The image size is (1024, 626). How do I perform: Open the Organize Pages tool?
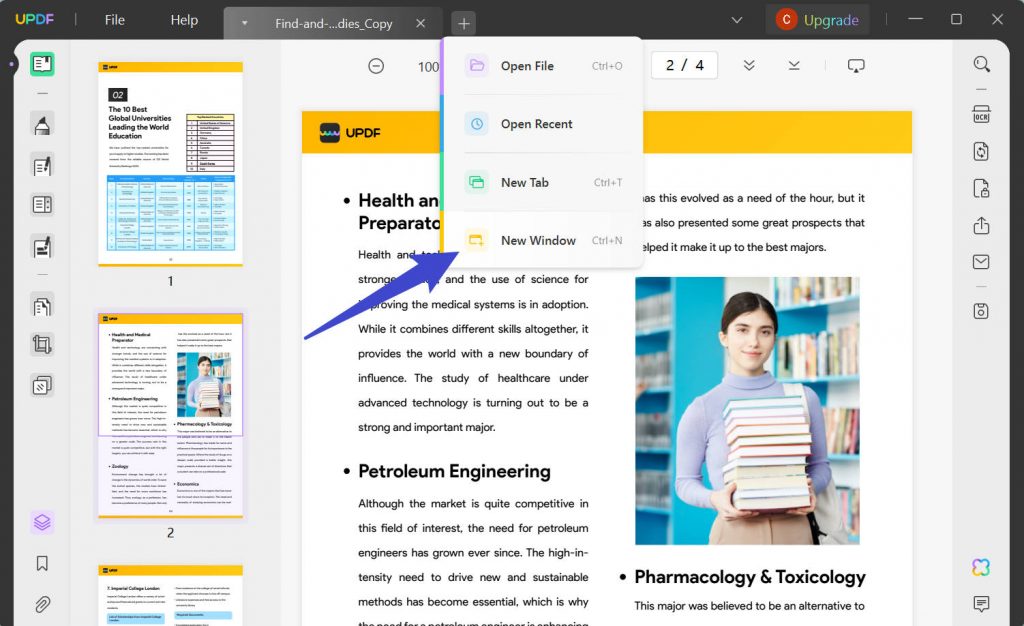(x=41, y=305)
